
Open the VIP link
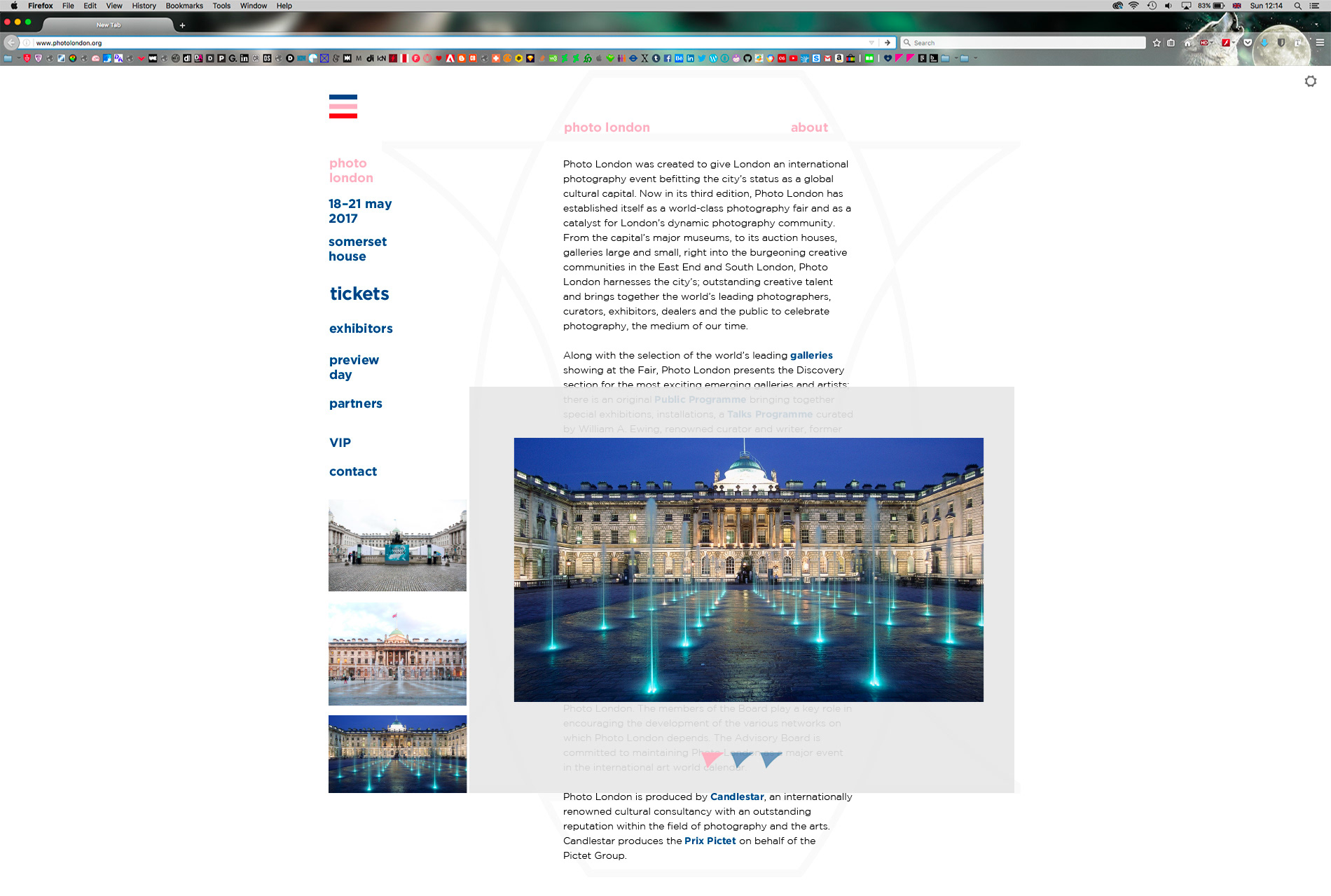pos(340,443)
